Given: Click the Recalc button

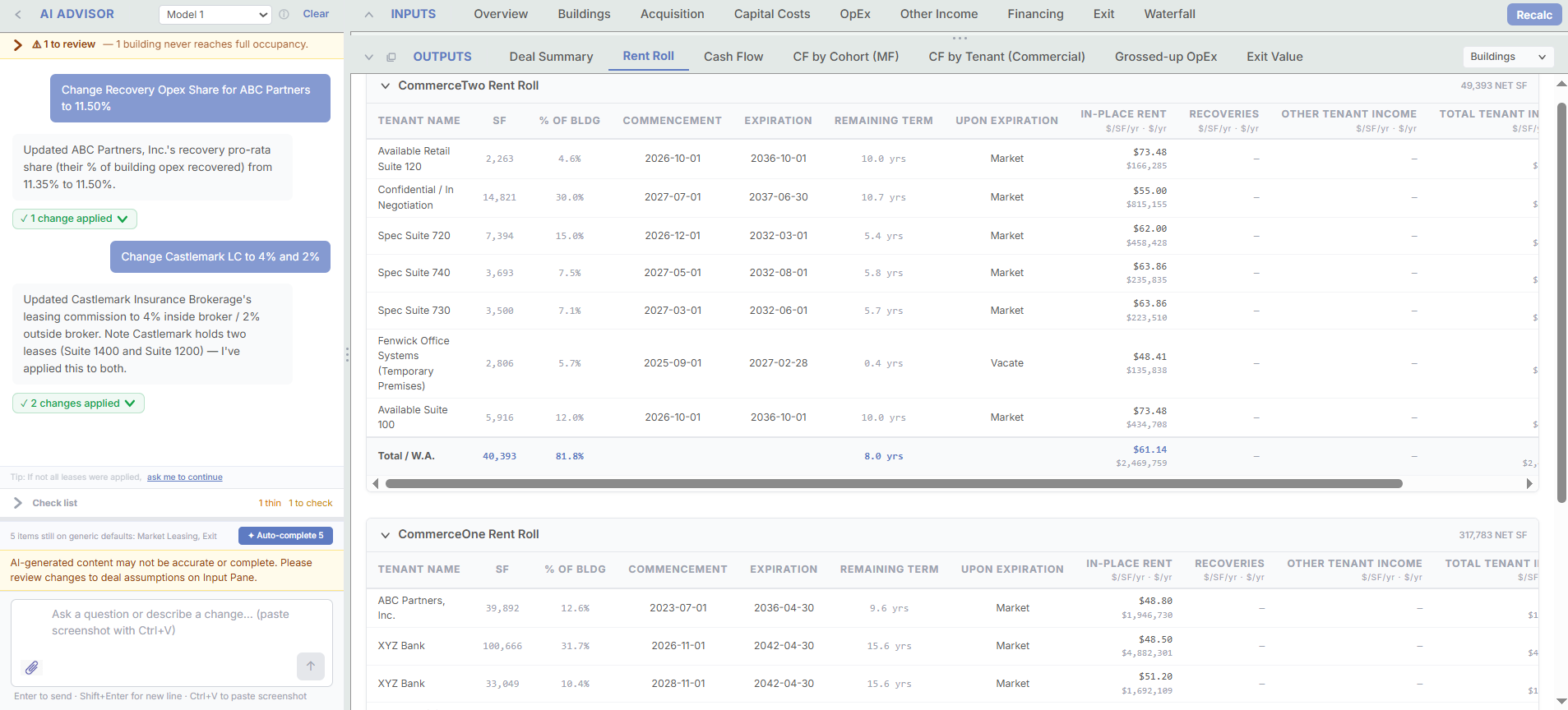Looking at the screenshot, I should point(1534,15).
